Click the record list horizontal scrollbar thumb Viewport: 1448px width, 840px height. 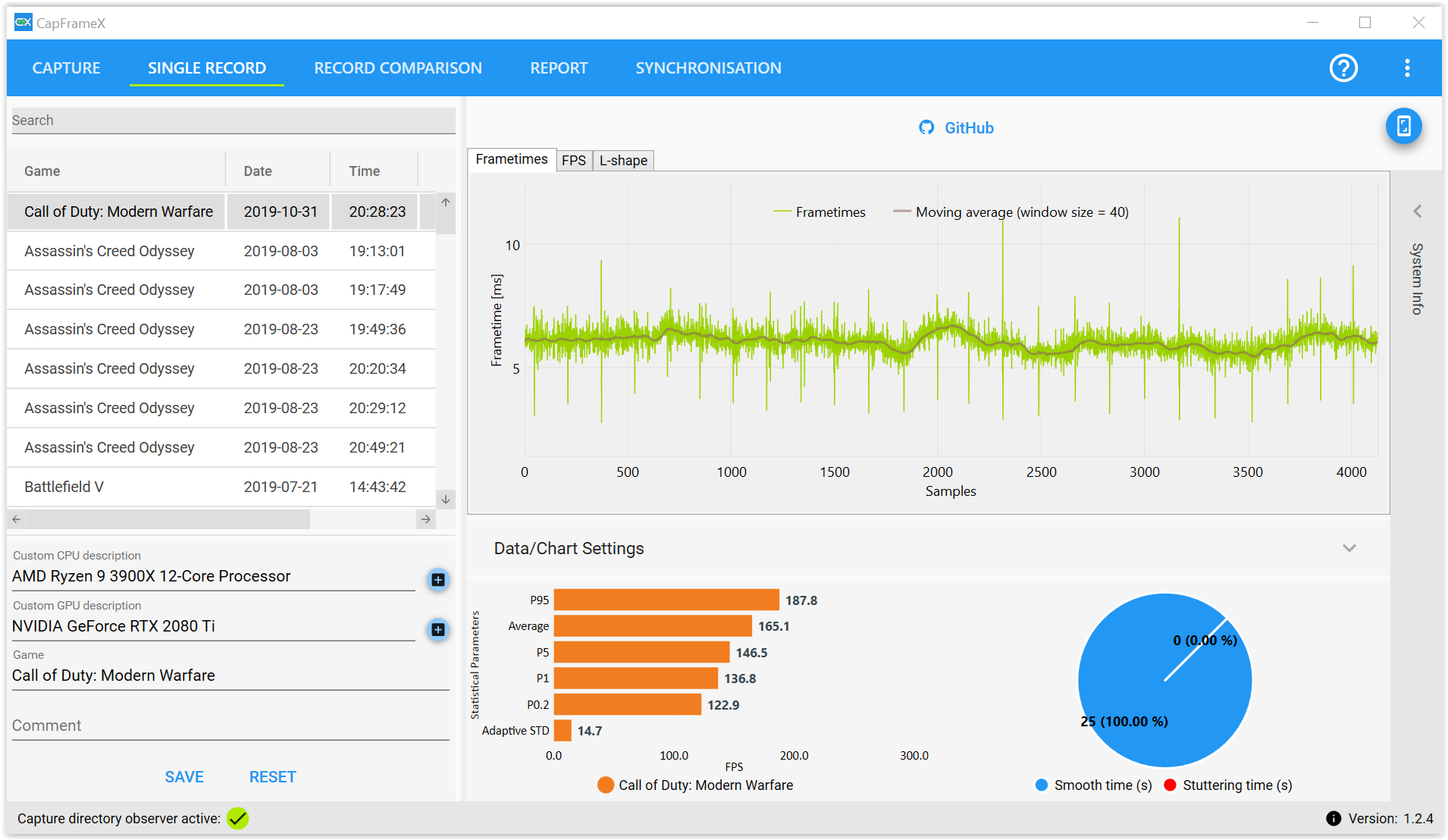[x=168, y=519]
